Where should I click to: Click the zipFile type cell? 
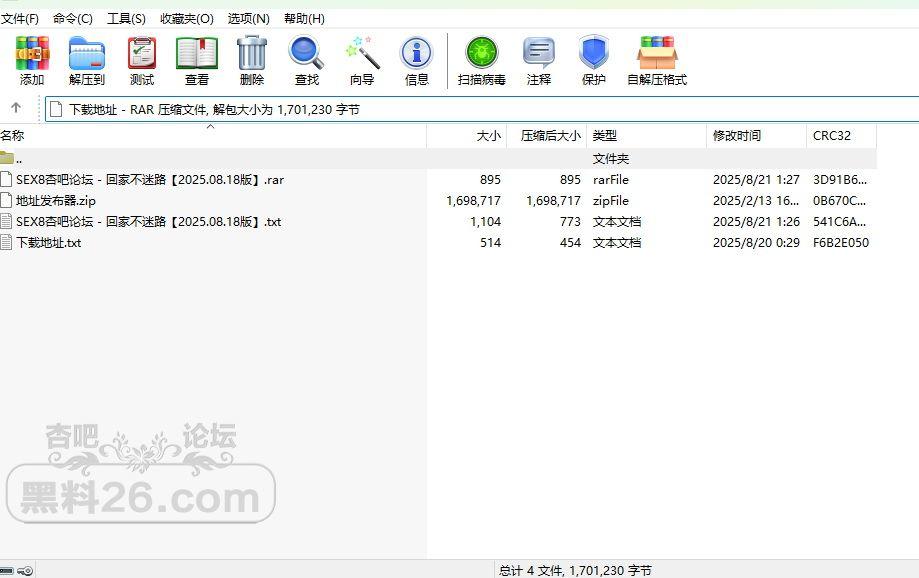(x=611, y=200)
